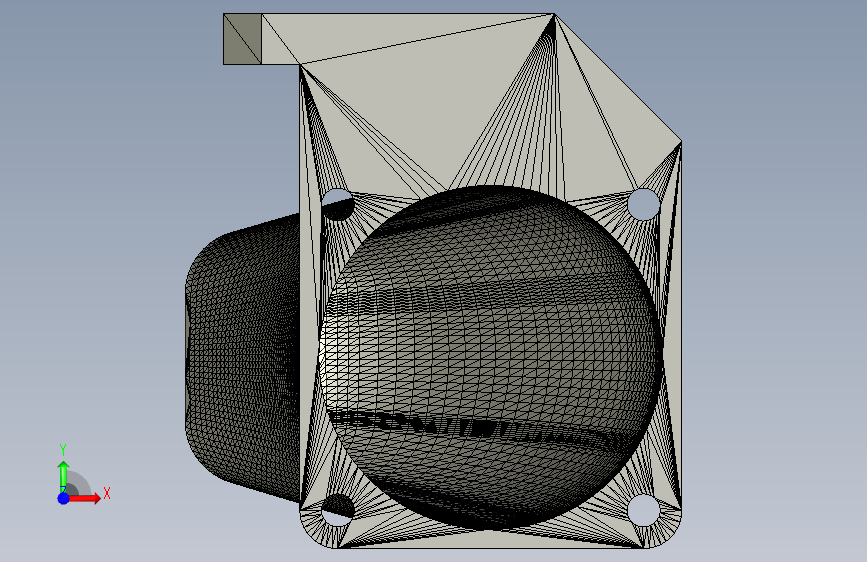Click the blue Z axis dot on the triad
Image resolution: width=867 pixels, height=562 pixels.
coord(64,498)
